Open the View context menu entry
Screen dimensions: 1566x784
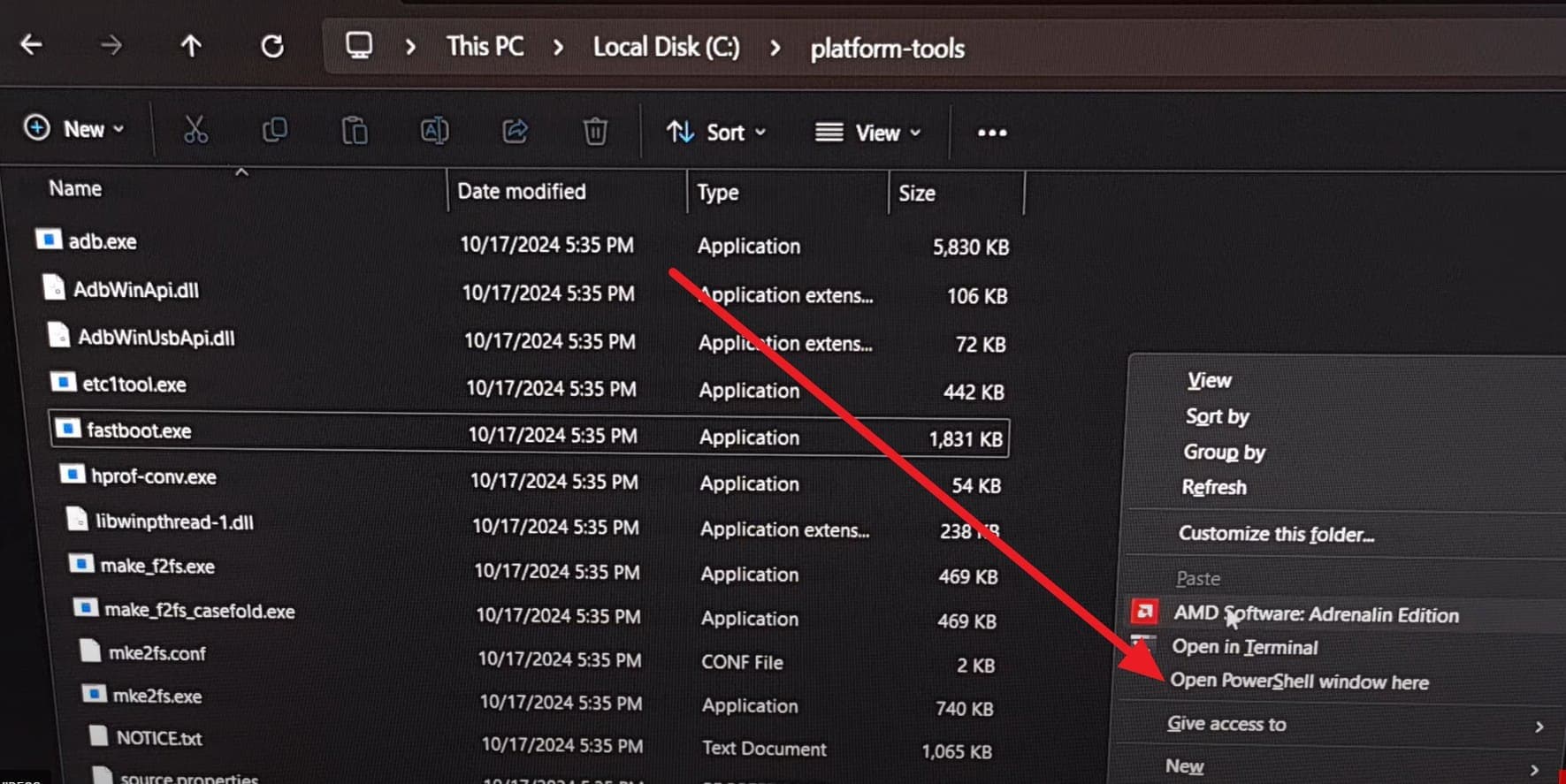pos(1209,381)
